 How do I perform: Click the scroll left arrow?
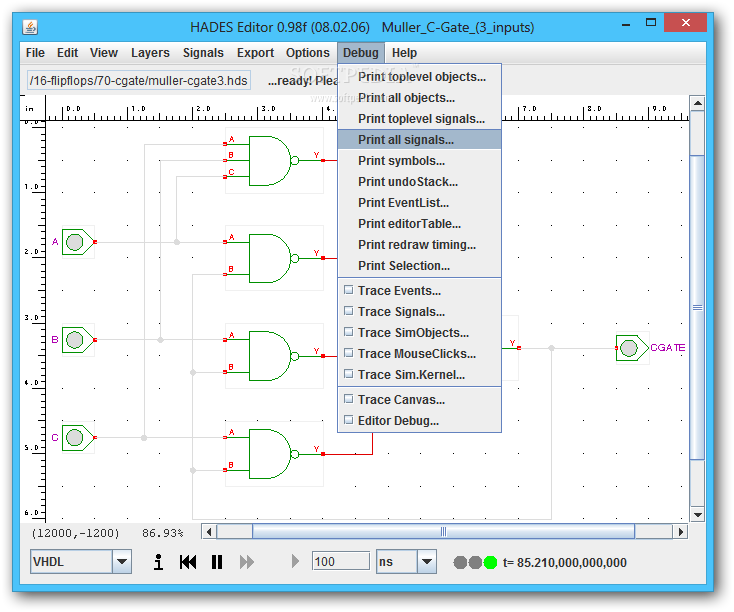coord(209,531)
